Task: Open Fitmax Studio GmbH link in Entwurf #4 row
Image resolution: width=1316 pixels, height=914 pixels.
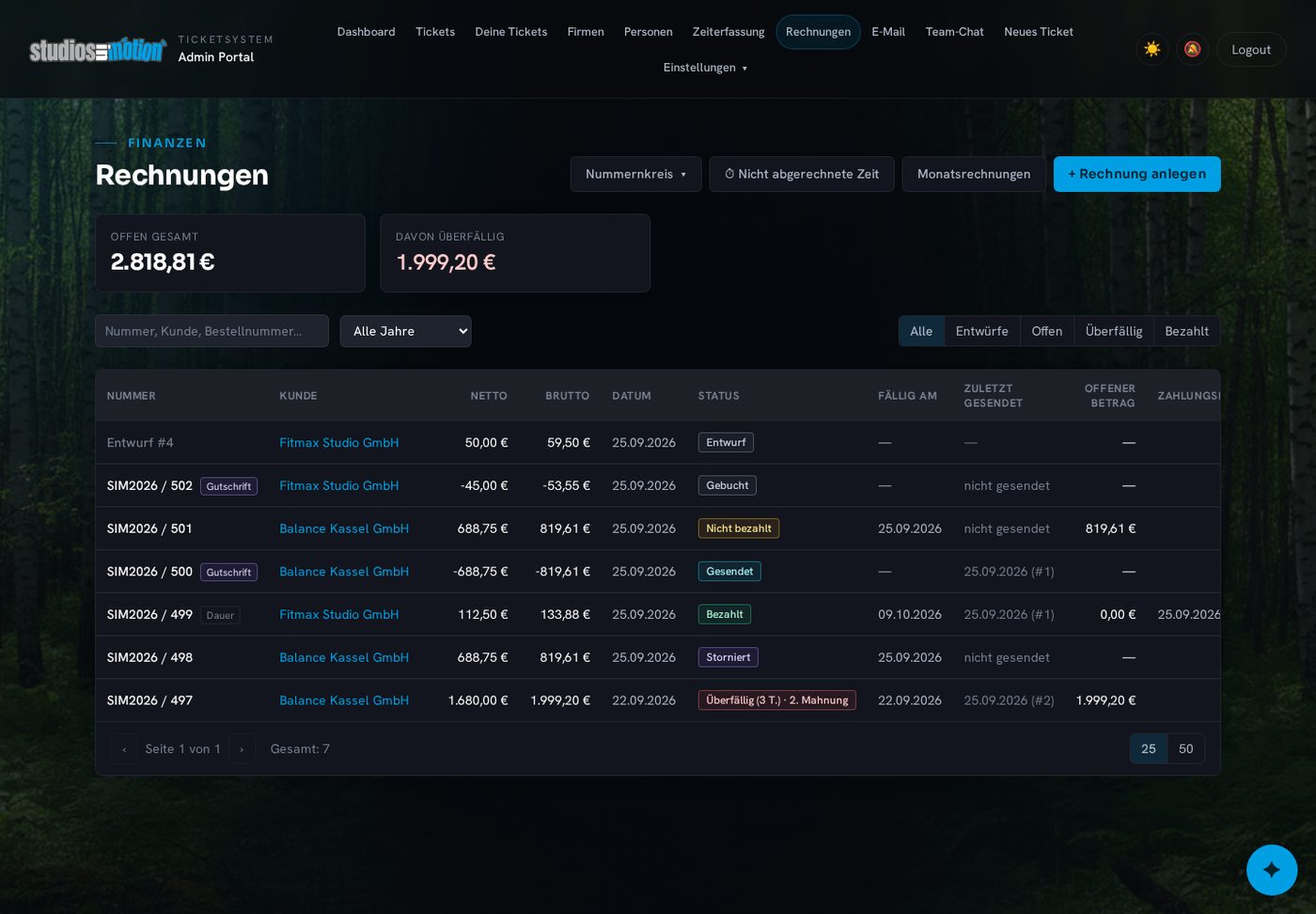Action: tap(339, 443)
